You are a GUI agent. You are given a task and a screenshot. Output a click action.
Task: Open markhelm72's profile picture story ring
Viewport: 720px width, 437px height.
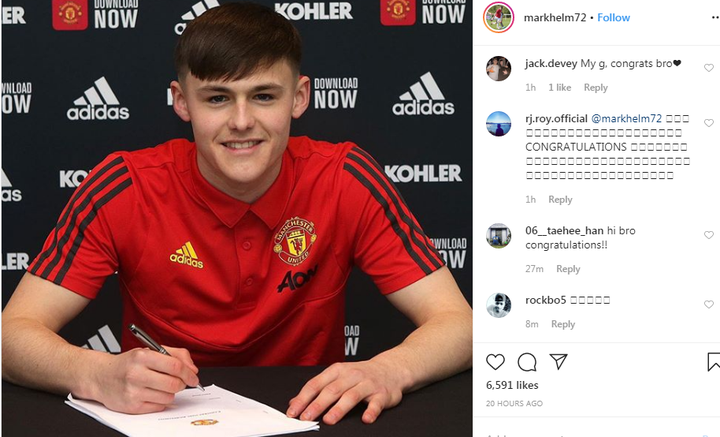coord(498,17)
